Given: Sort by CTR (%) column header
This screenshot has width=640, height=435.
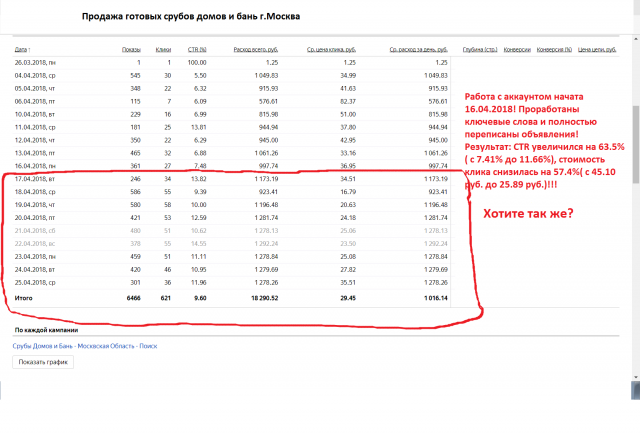Looking at the screenshot, I should [197, 49].
